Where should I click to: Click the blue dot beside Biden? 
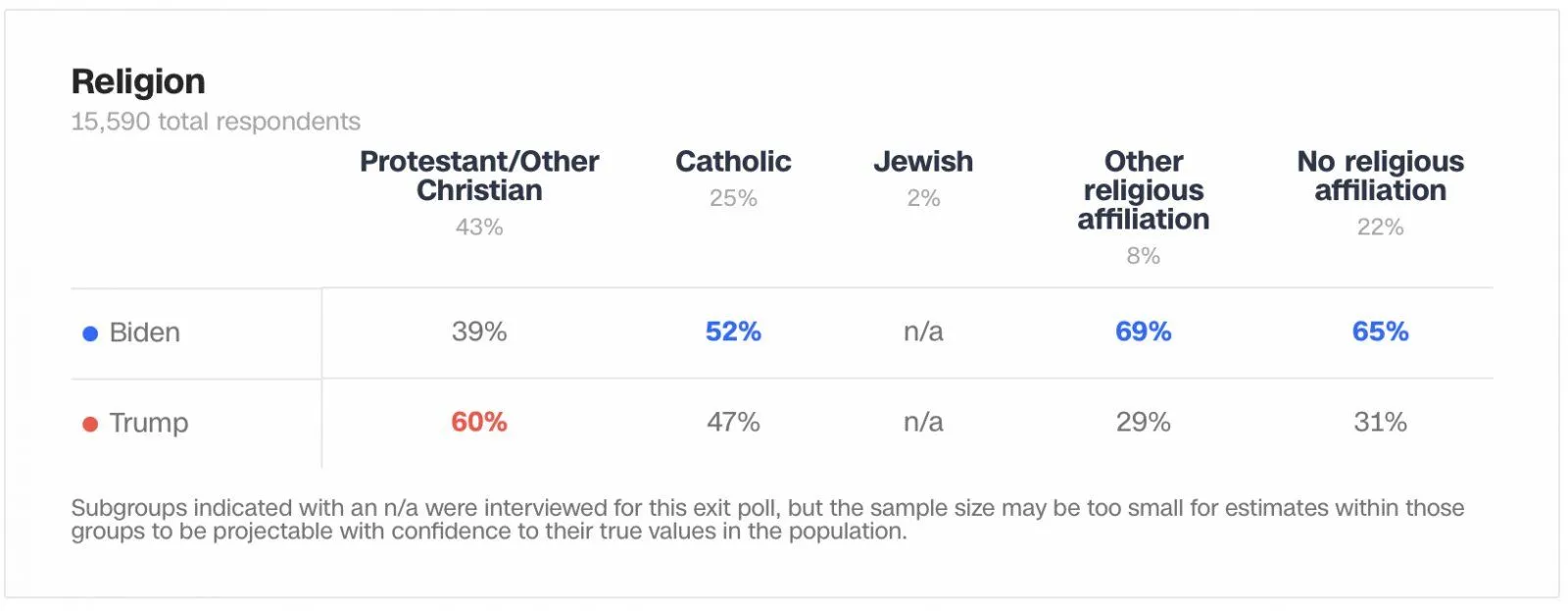pyautogui.click(x=90, y=333)
